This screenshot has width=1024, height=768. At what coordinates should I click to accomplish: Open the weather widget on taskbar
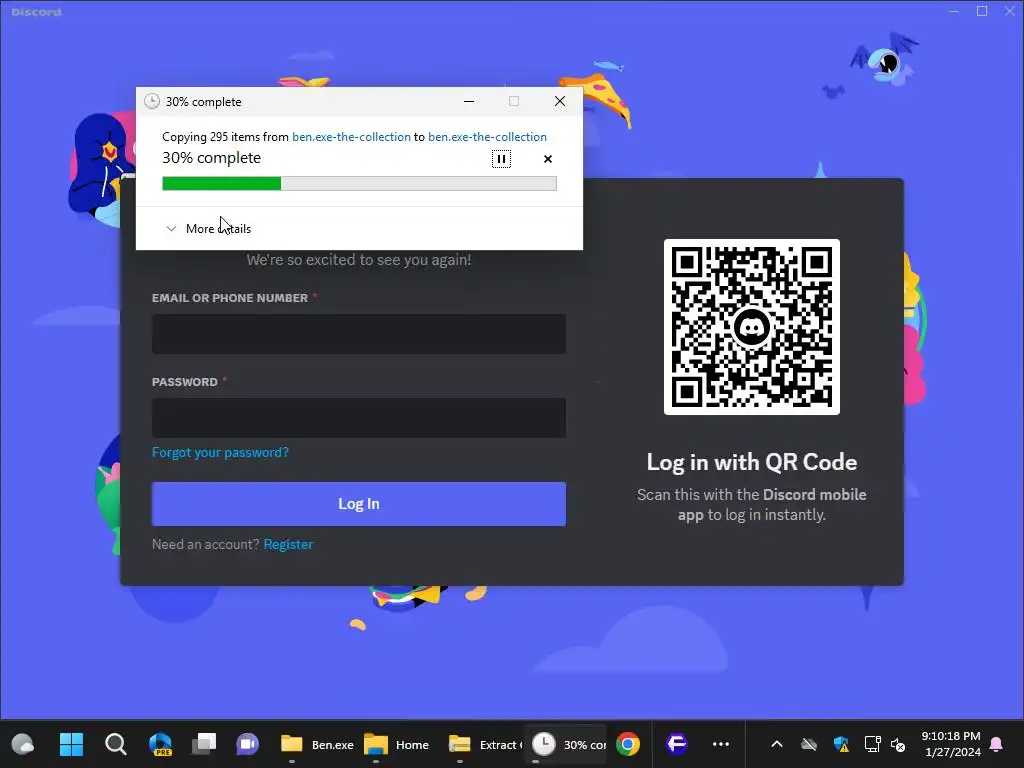click(23, 744)
